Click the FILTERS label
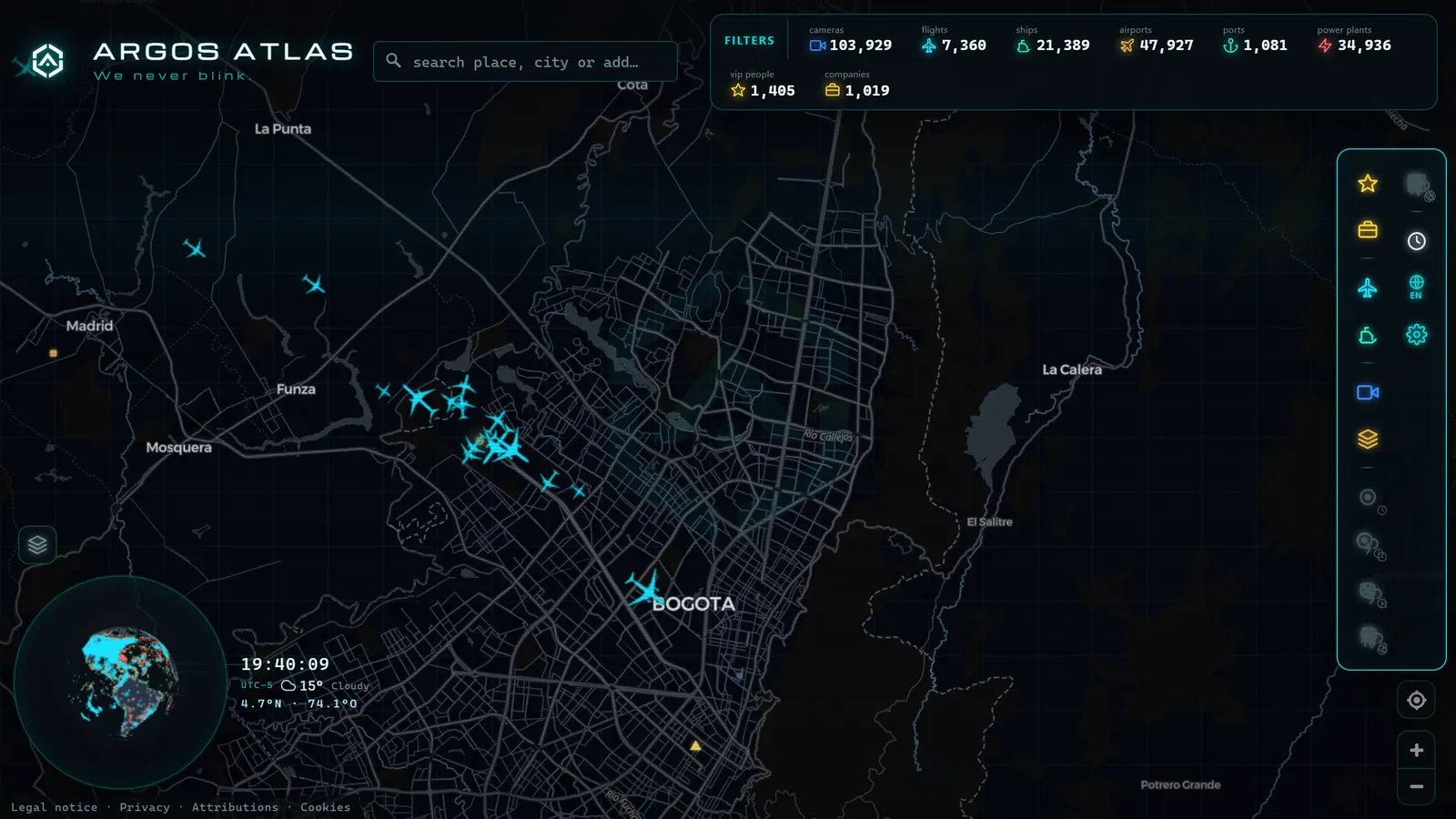The height and width of the screenshot is (819, 1456). (749, 41)
